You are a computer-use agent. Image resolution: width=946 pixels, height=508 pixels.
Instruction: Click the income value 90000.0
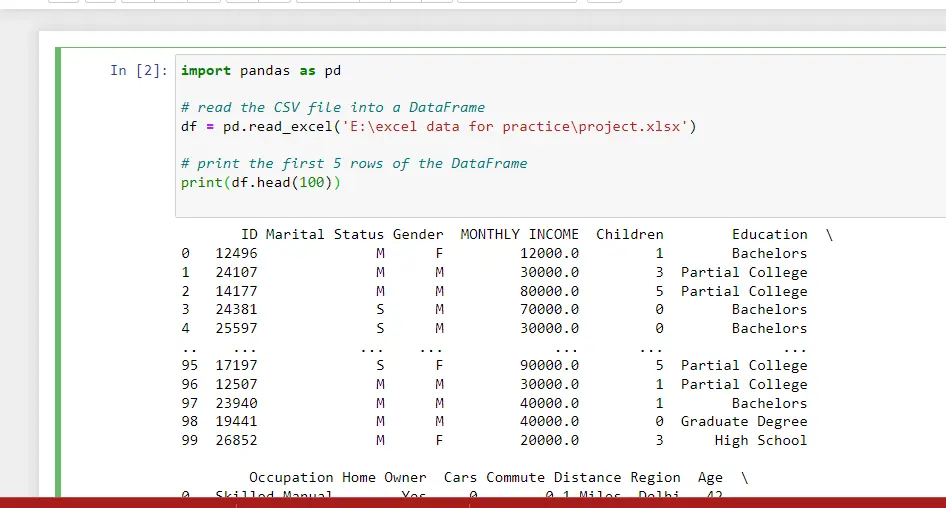(x=550, y=366)
